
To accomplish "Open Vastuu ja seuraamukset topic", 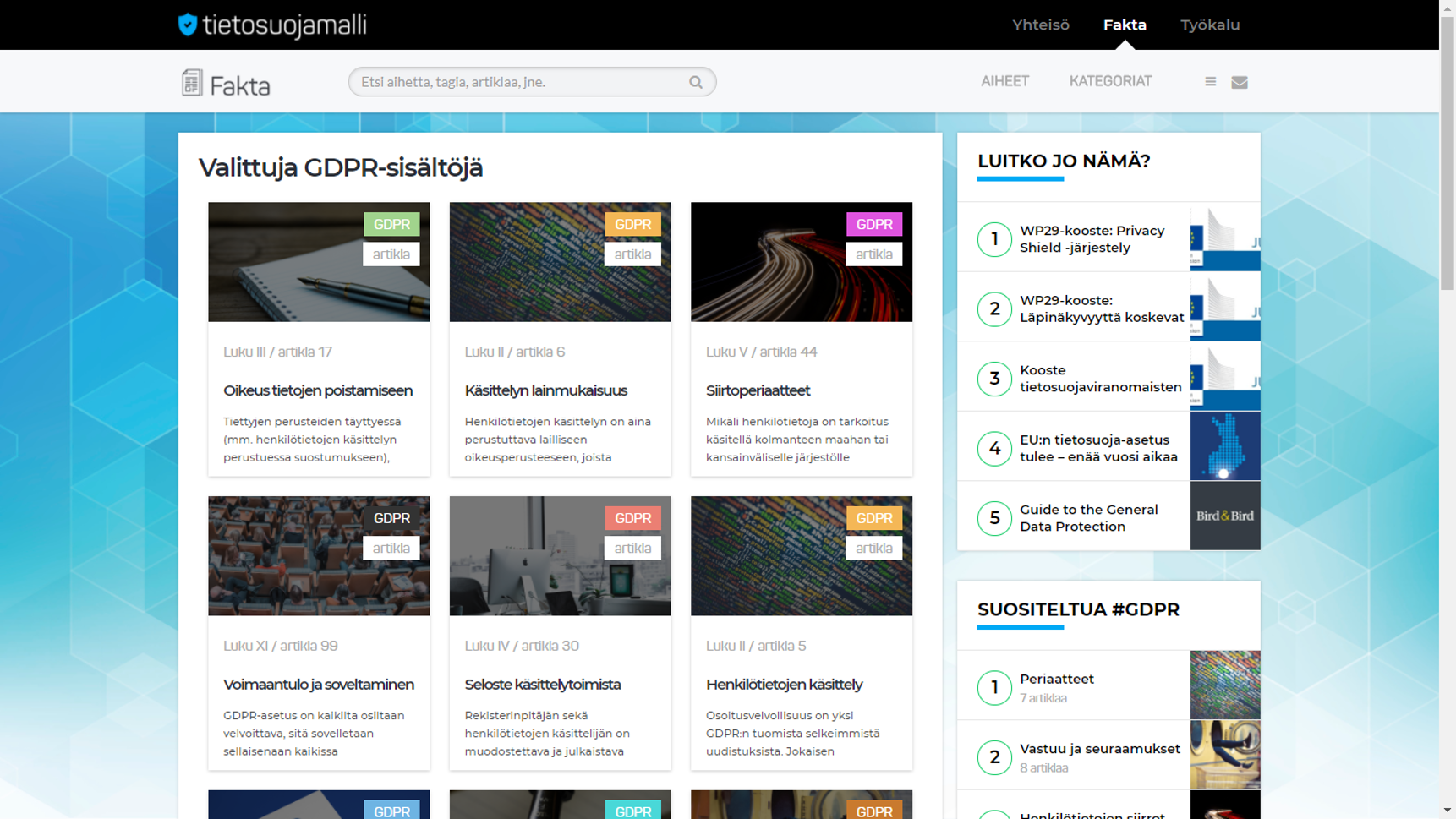I will 1099,749.
